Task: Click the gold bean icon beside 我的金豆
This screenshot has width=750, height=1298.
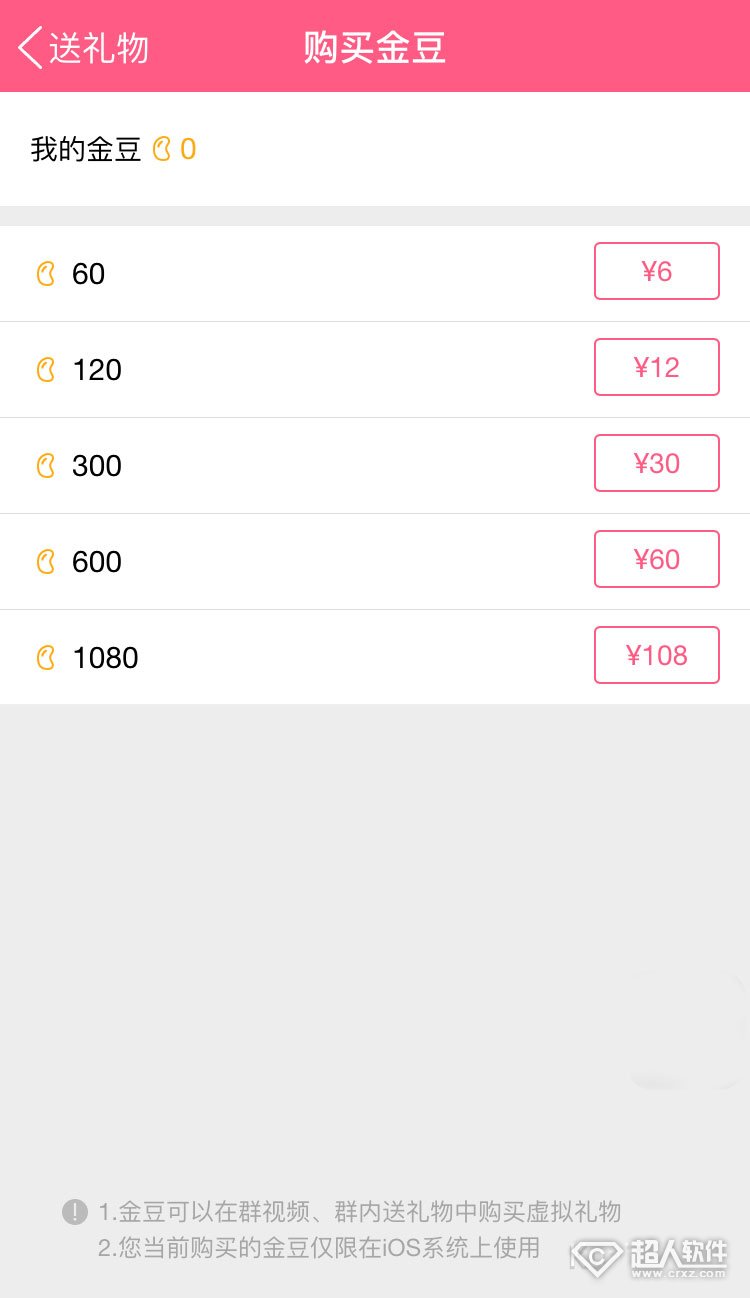Action: click(x=162, y=150)
